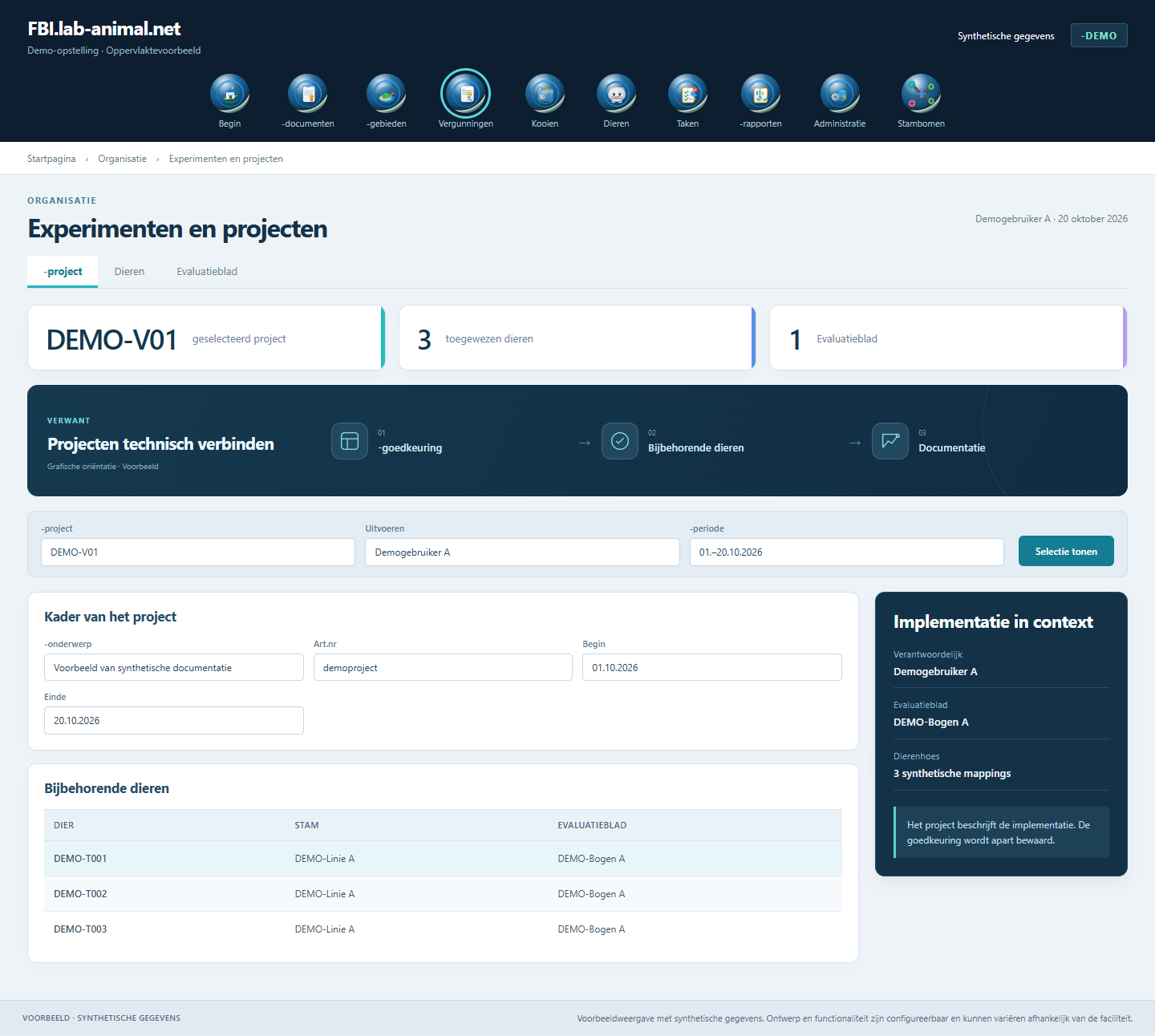Screen dimensions: 1155x1036
Task: Open the Administratie navigation icon
Action: [x=840, y=94]
